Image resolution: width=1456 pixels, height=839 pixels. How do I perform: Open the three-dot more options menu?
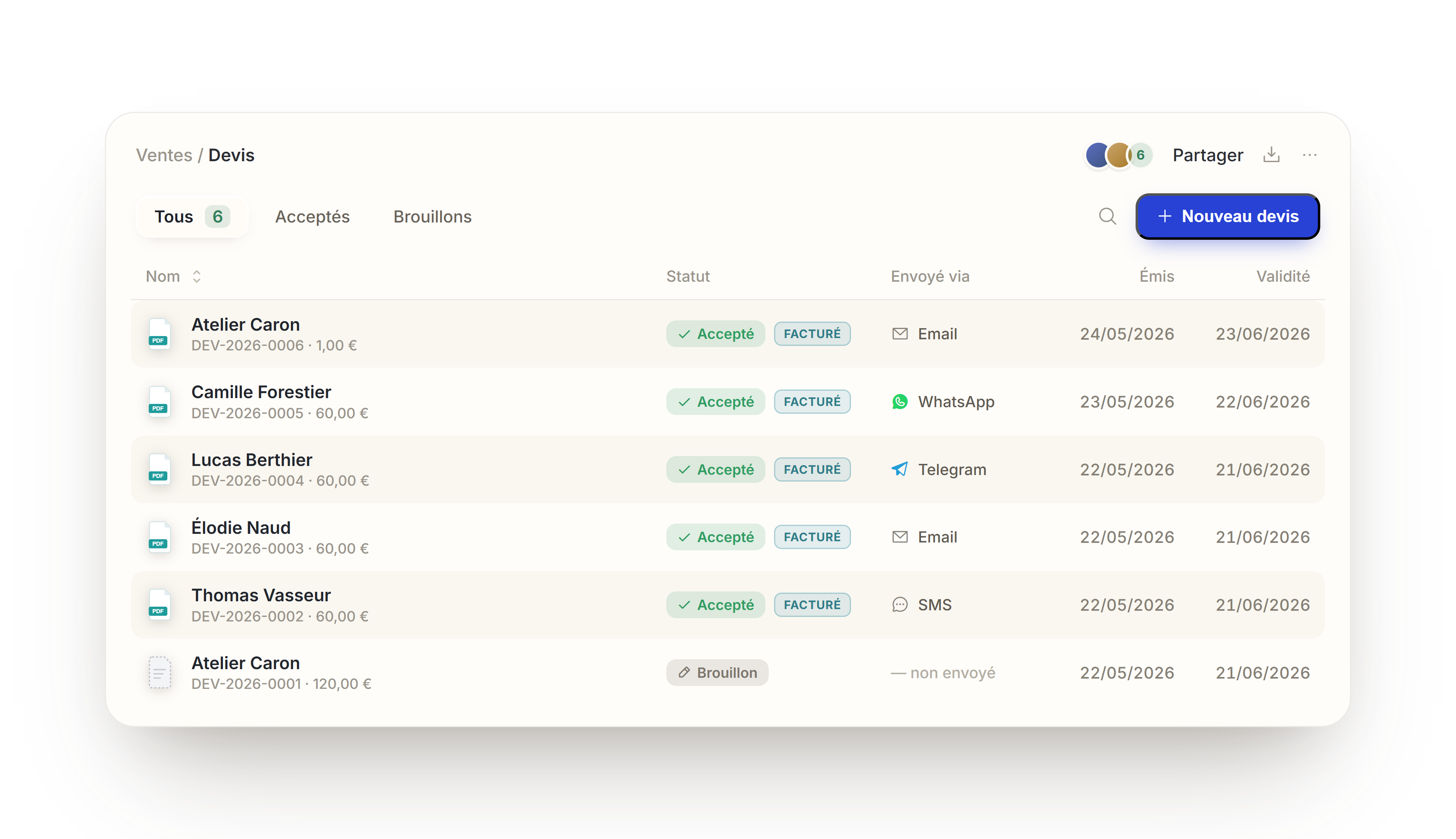pos(1309,154)
